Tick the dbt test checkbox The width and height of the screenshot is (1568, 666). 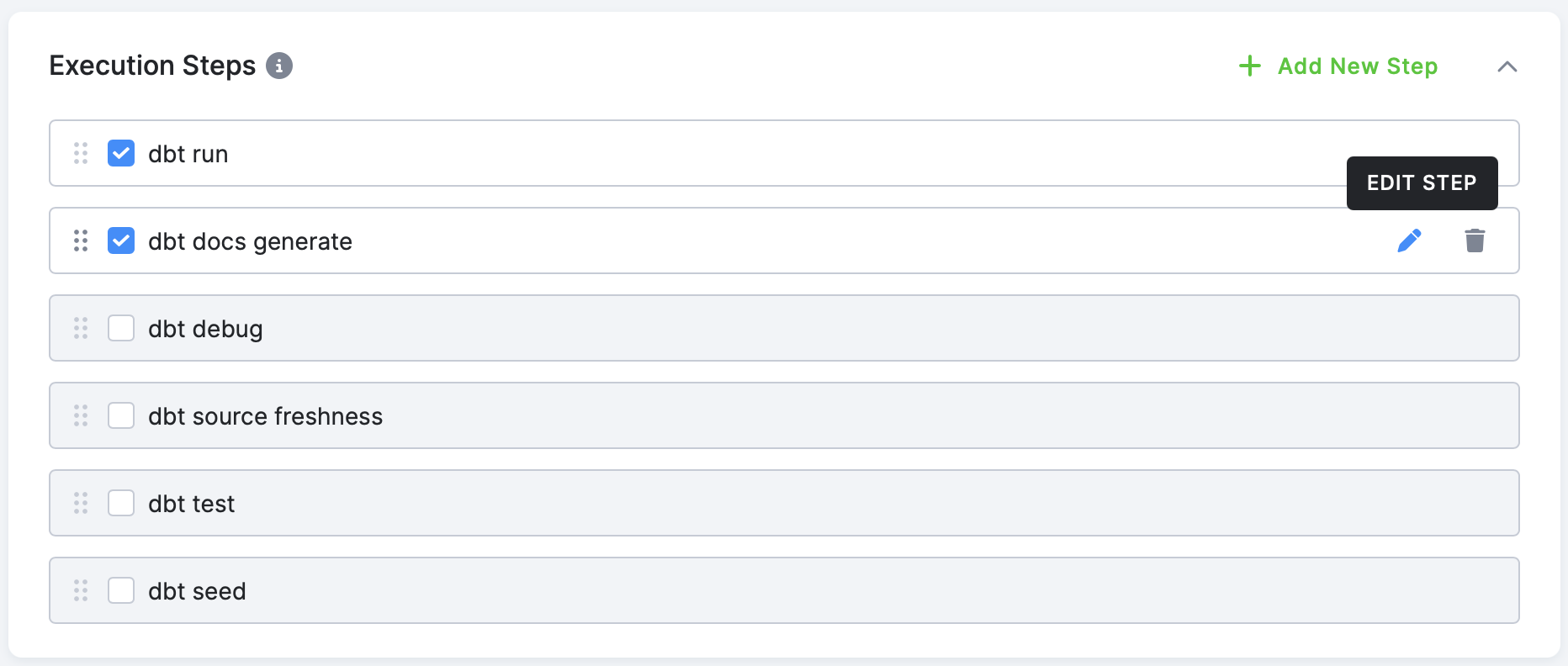[121, 503]
